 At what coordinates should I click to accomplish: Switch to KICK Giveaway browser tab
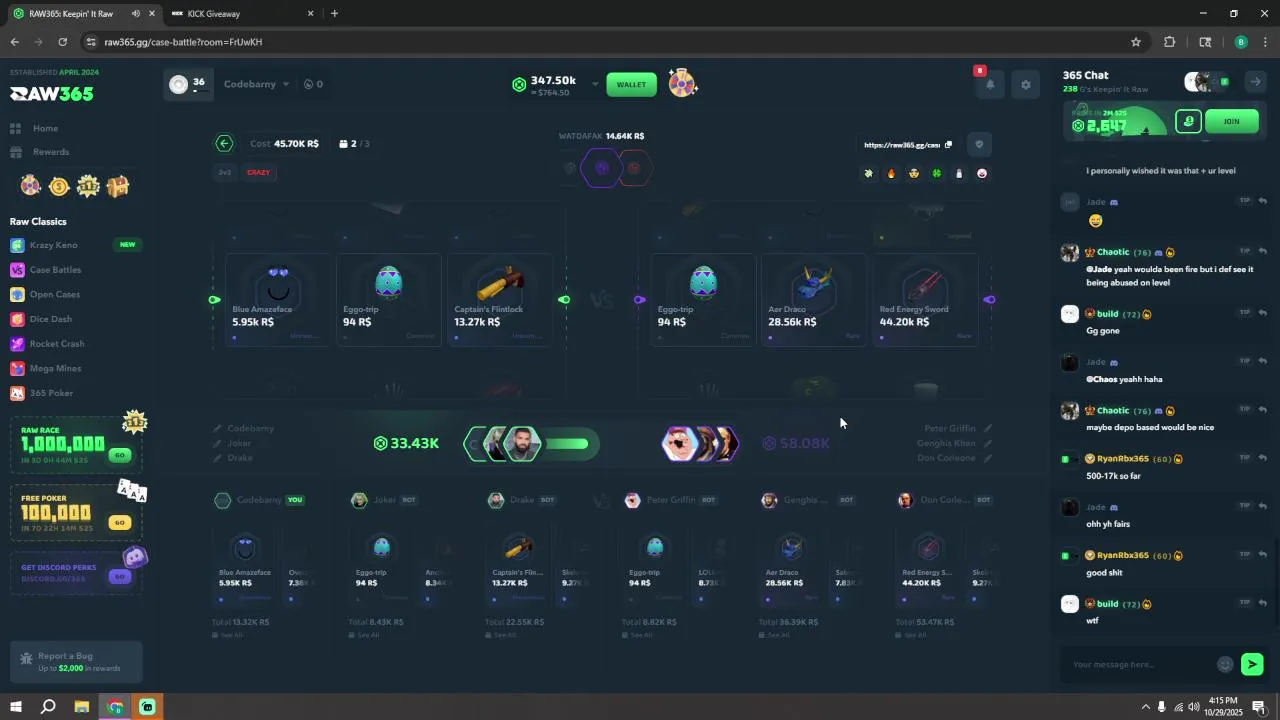tap(240, 14)
